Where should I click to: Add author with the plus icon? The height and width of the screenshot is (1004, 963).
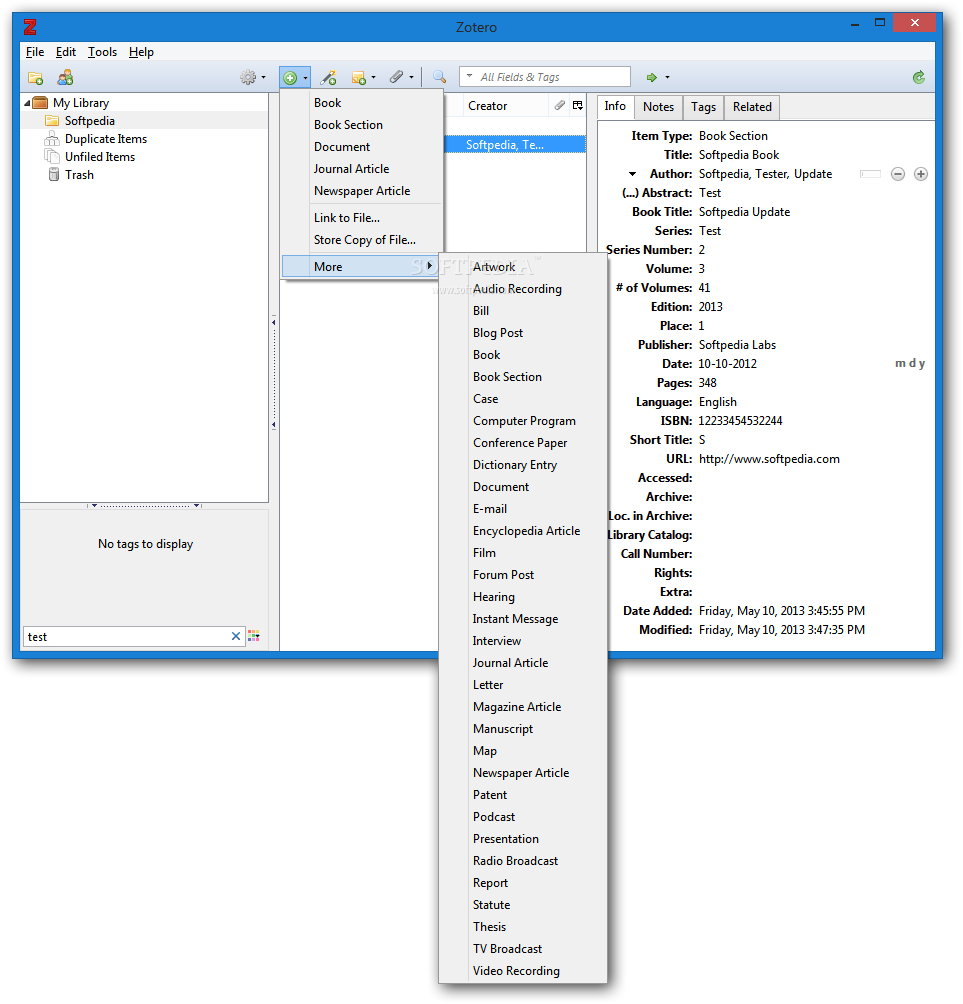[921, 174]
